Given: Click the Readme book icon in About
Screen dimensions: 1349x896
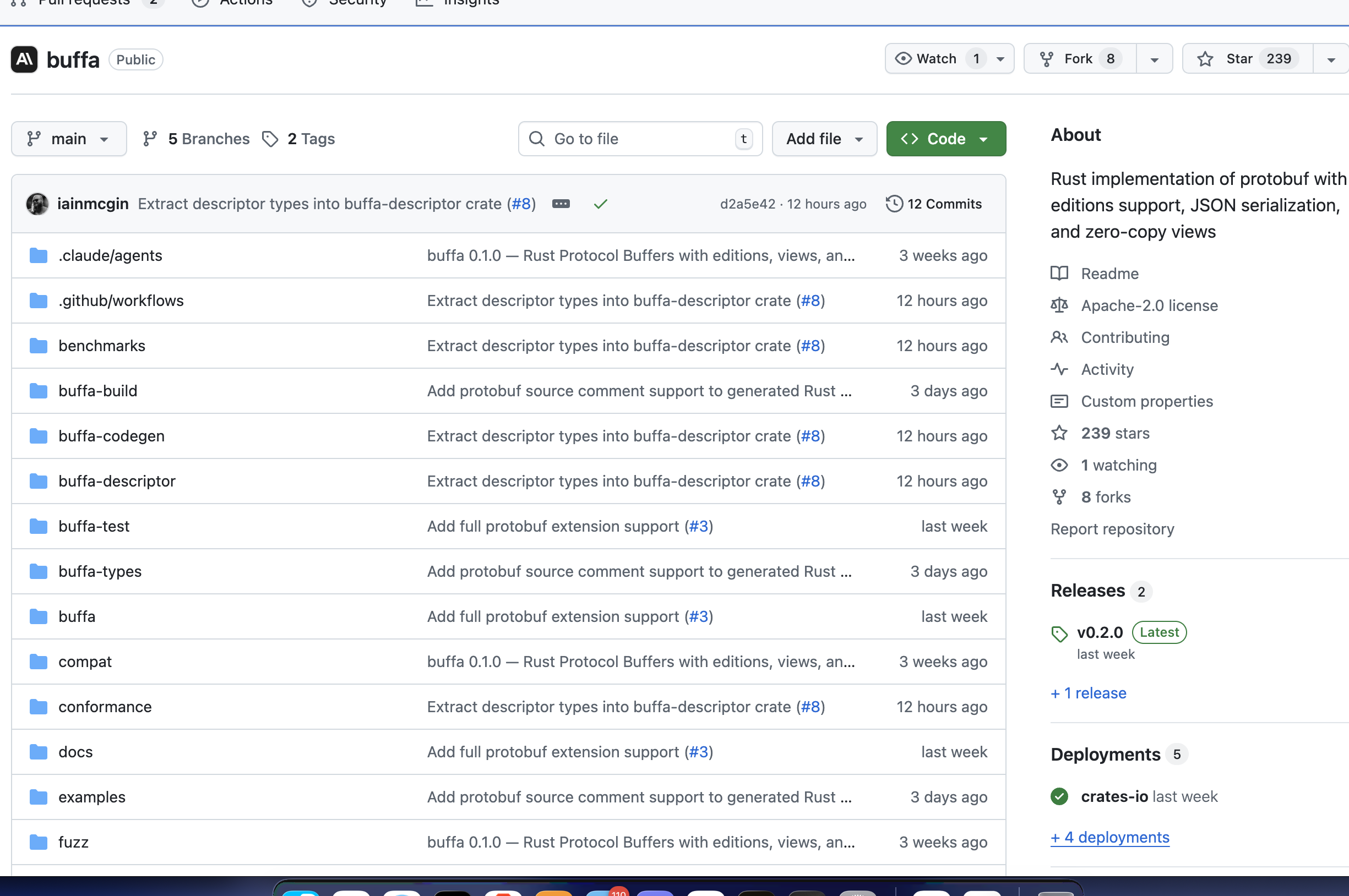Looking at the screenshot, I should pos(1059,274).
